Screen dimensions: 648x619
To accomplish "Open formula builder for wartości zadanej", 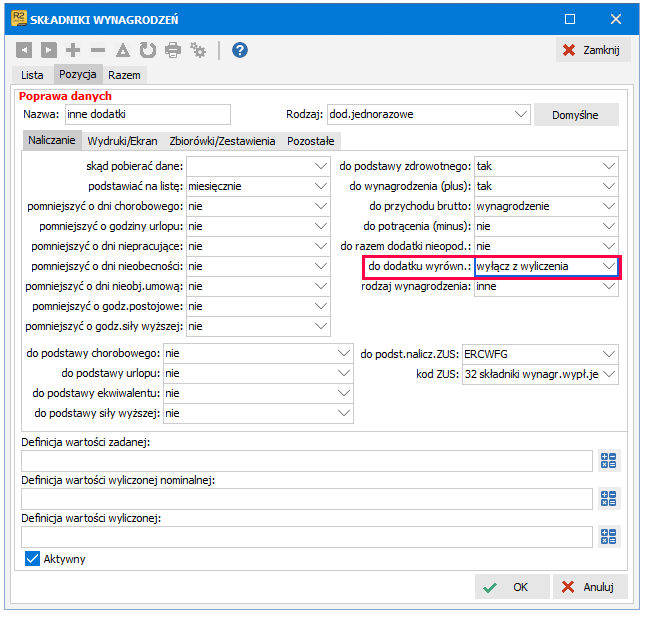I will click(609, 461).
